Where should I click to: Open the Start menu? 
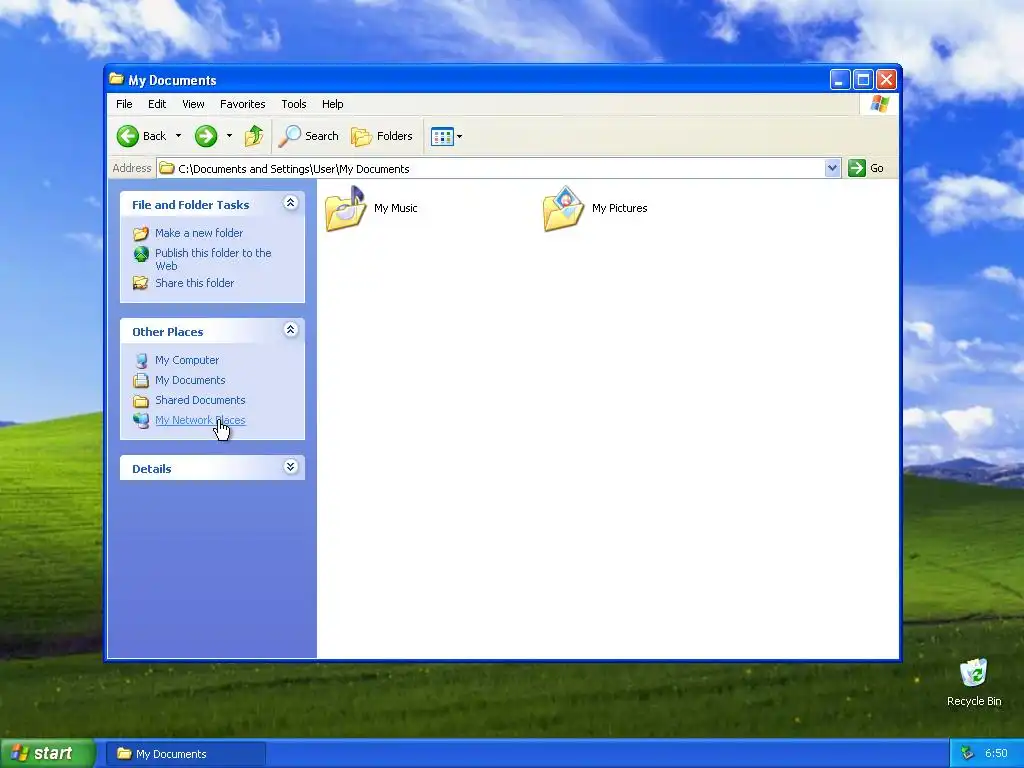[47, 753]
